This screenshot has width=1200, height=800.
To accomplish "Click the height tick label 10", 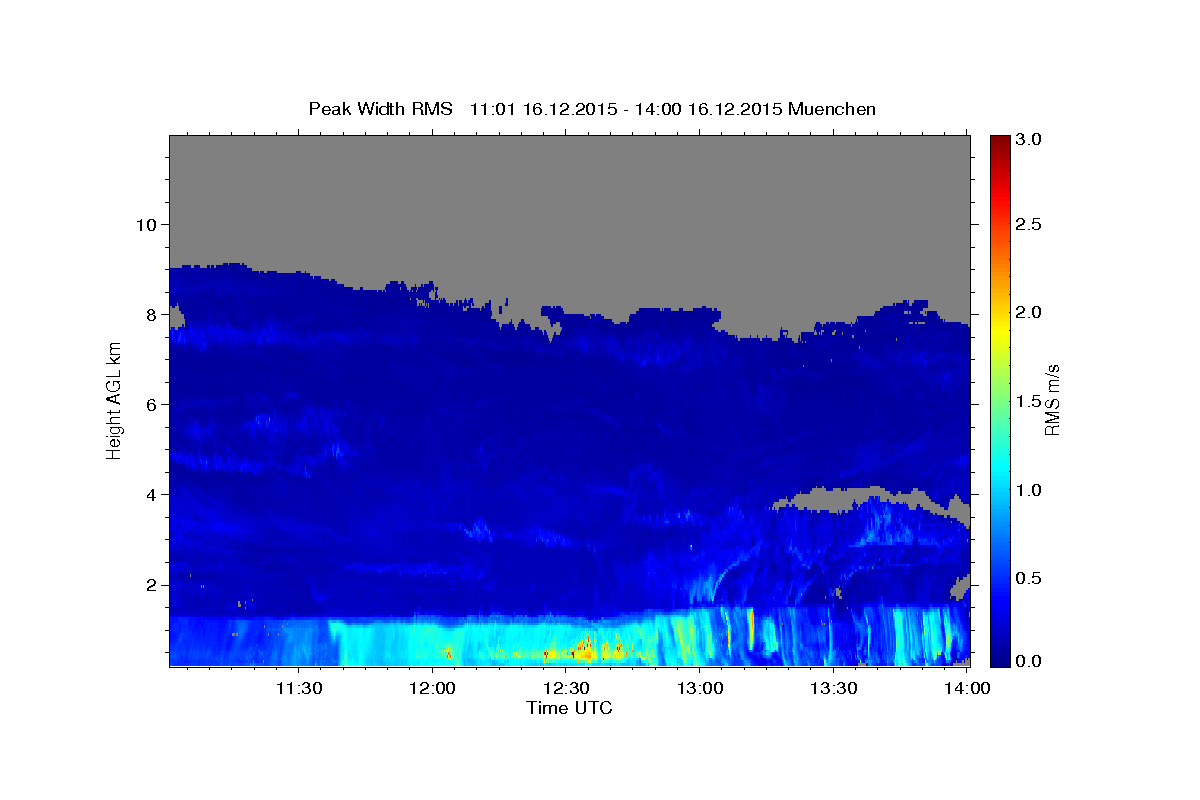I will [149, 224].
